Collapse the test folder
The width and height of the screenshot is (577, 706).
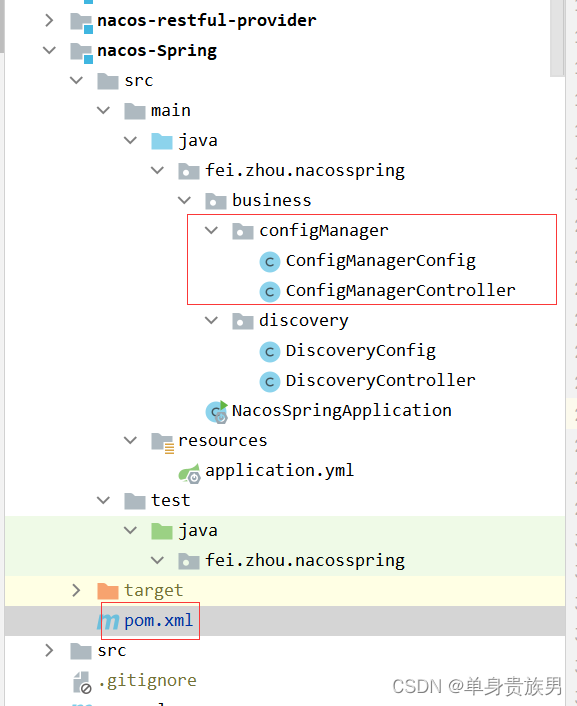click(x=104, y=500)
